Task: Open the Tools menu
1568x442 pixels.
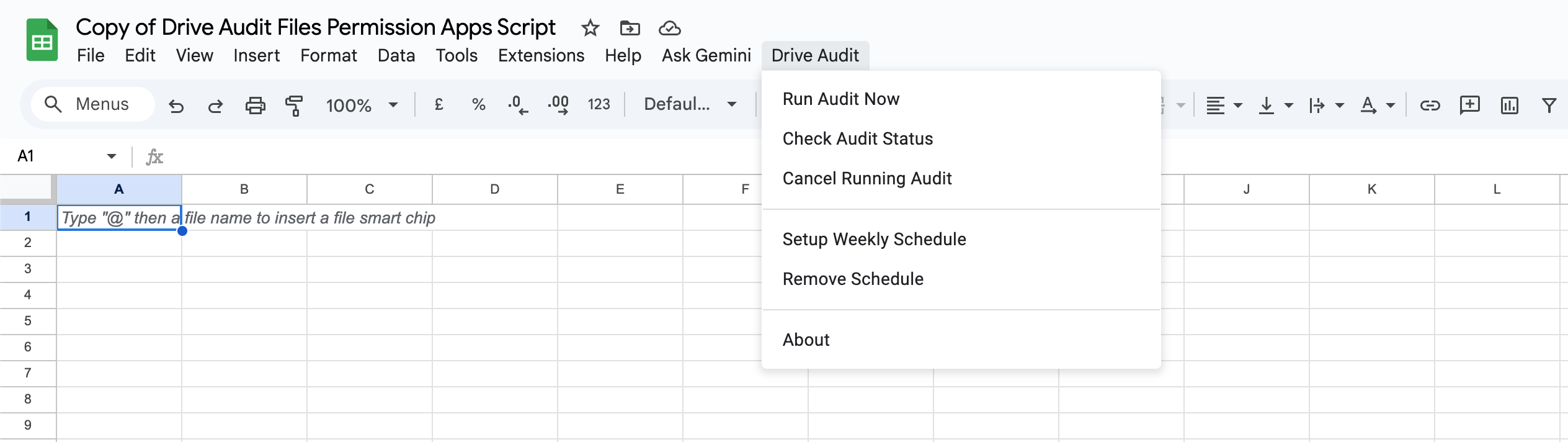Action: (x=456, y=55)
